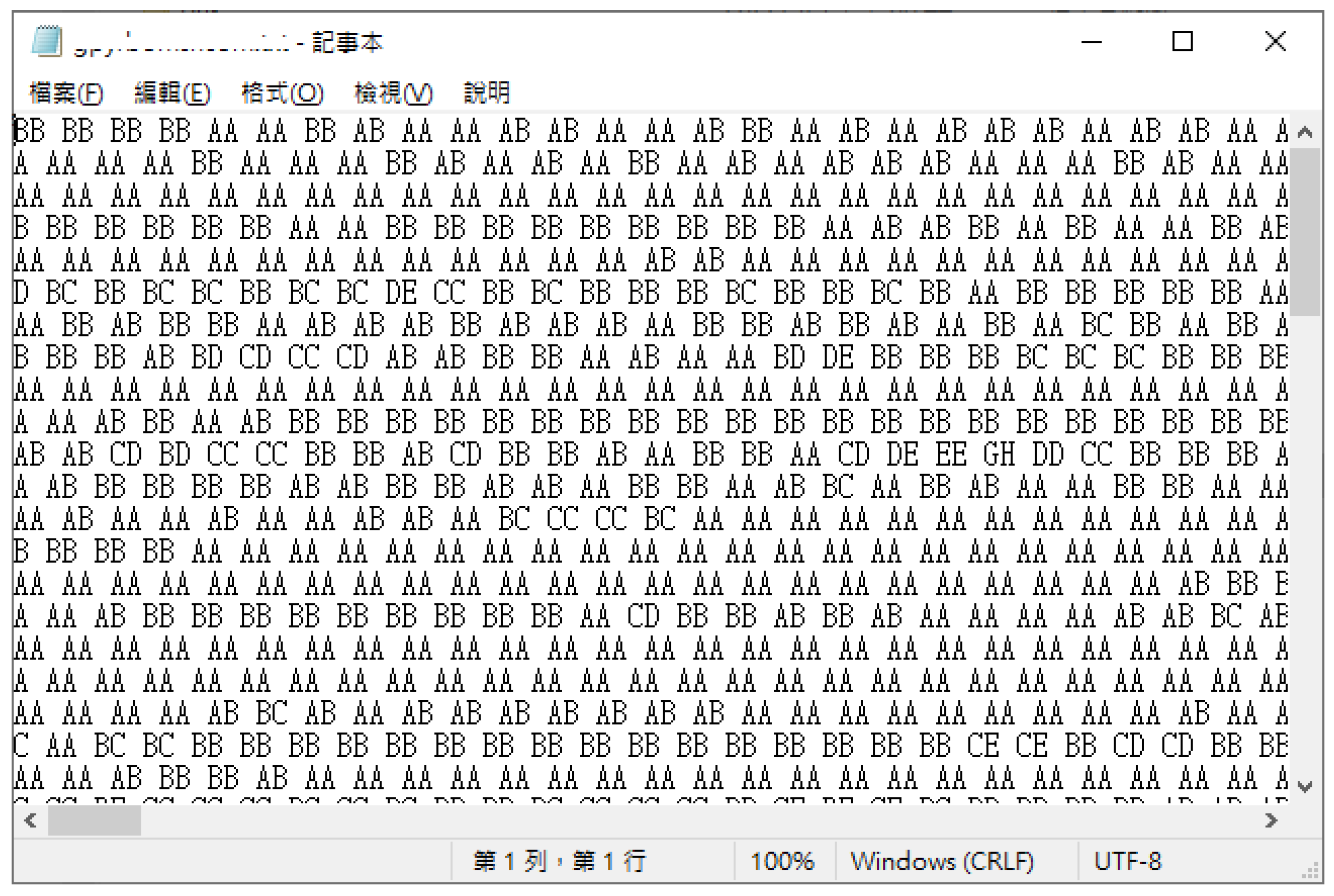1334x896 pixels.
Task: Open the 檢視(V) menu
Action: click(393, 93)
